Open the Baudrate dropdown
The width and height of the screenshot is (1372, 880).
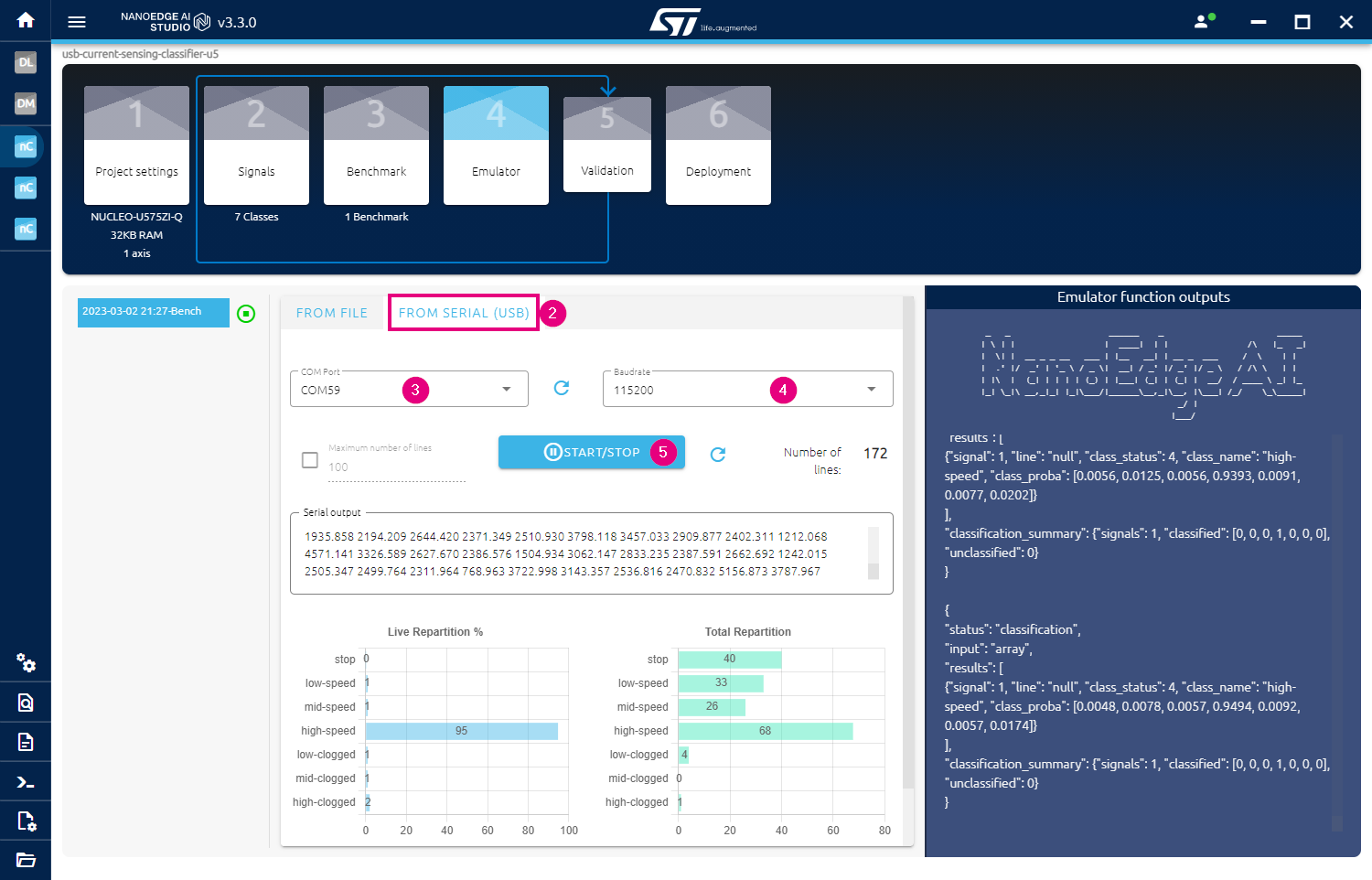747,389
